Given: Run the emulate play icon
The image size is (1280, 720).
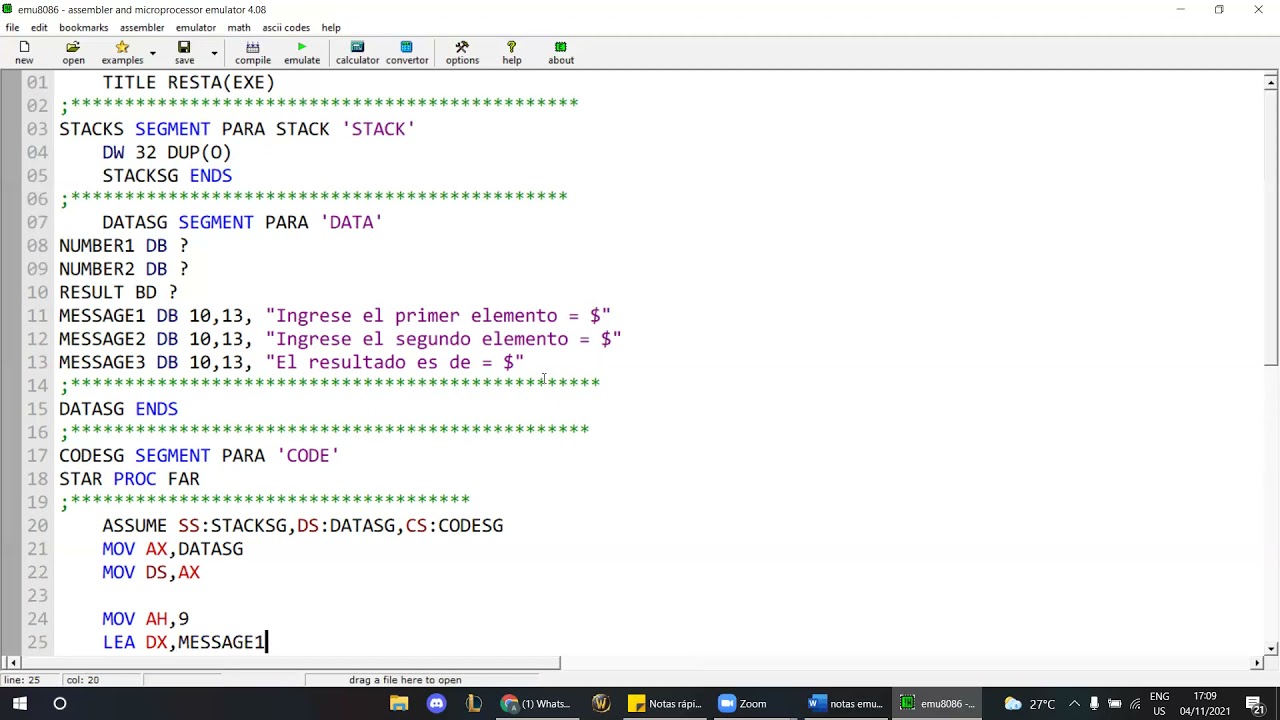Looking at the screenshot, I should [302, 53].
